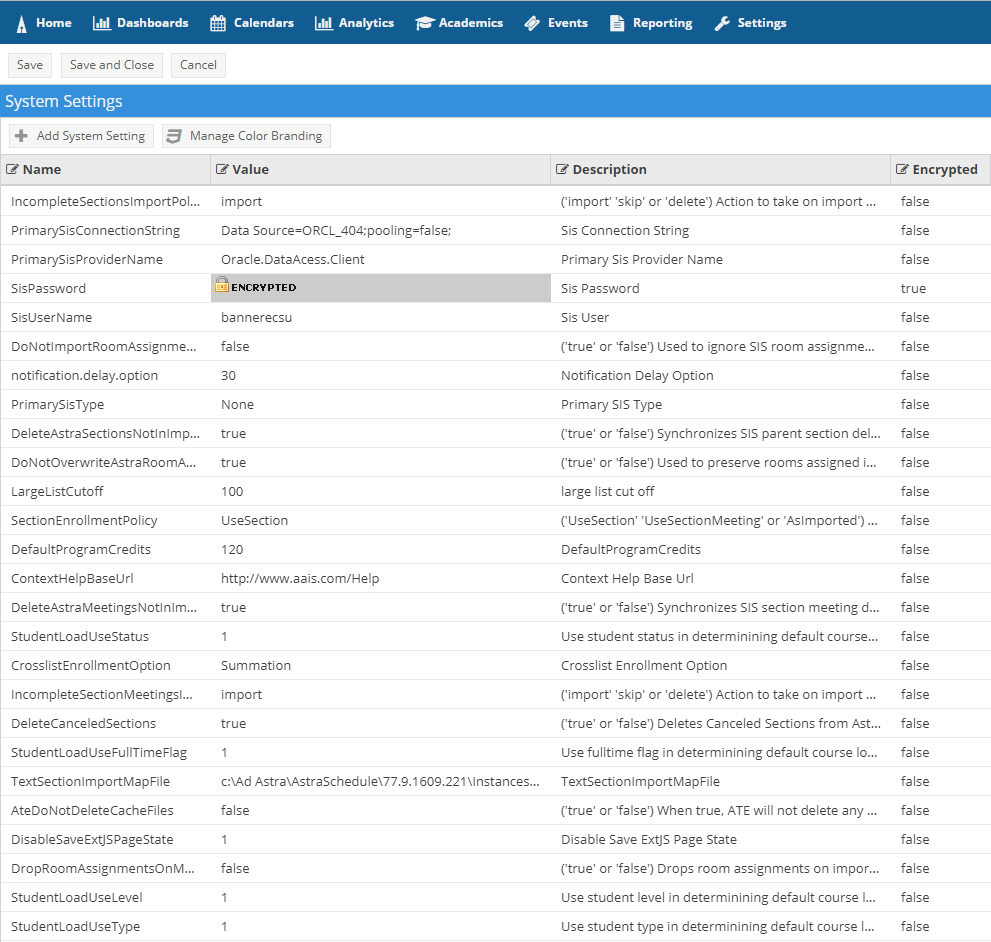Cancel the system settings changes
This screenshot has width=991, height=942.
pyautogui.click(x=198, y=65)
